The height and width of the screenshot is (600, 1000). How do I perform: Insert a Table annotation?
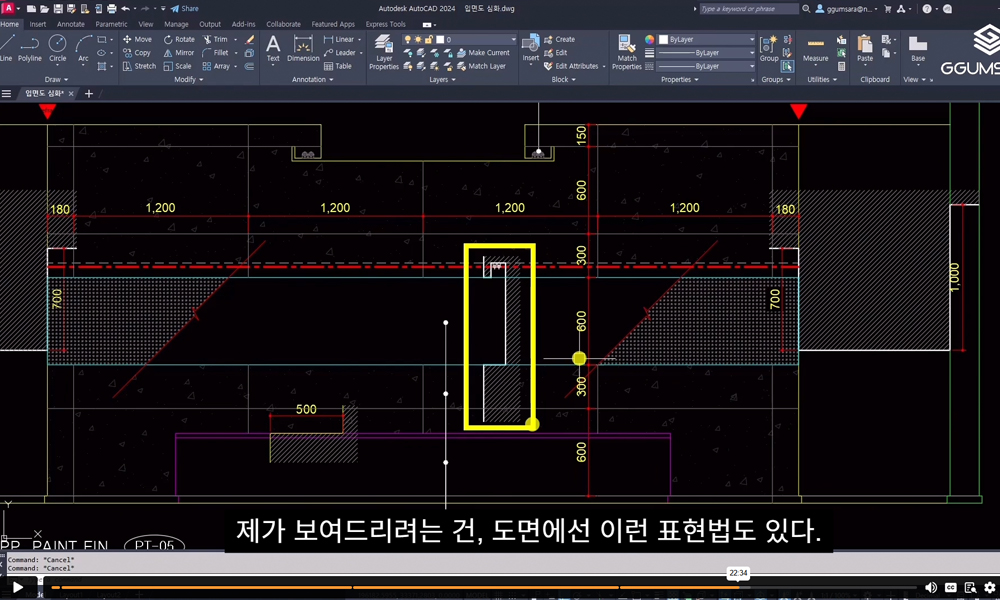337,66
